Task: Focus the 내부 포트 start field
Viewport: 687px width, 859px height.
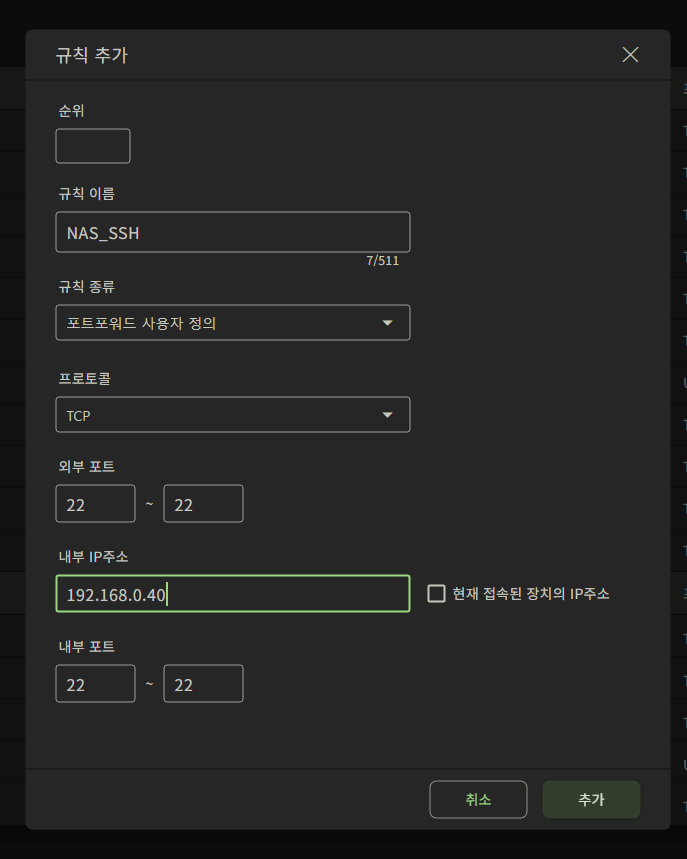Action: click(95, 684)
